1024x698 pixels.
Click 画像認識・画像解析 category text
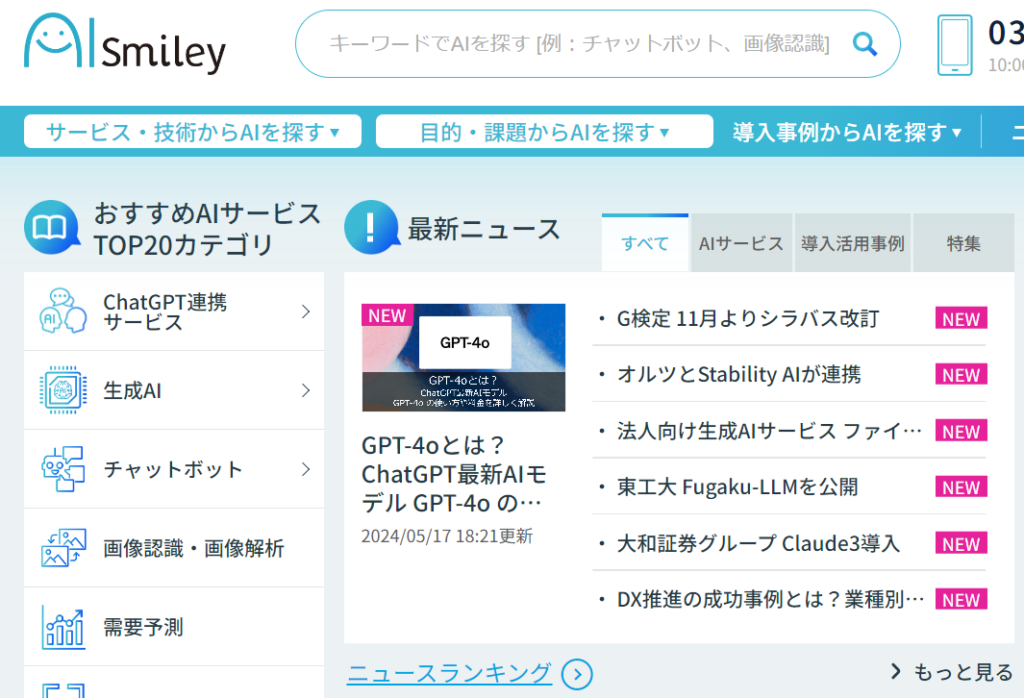coord(194,548)
